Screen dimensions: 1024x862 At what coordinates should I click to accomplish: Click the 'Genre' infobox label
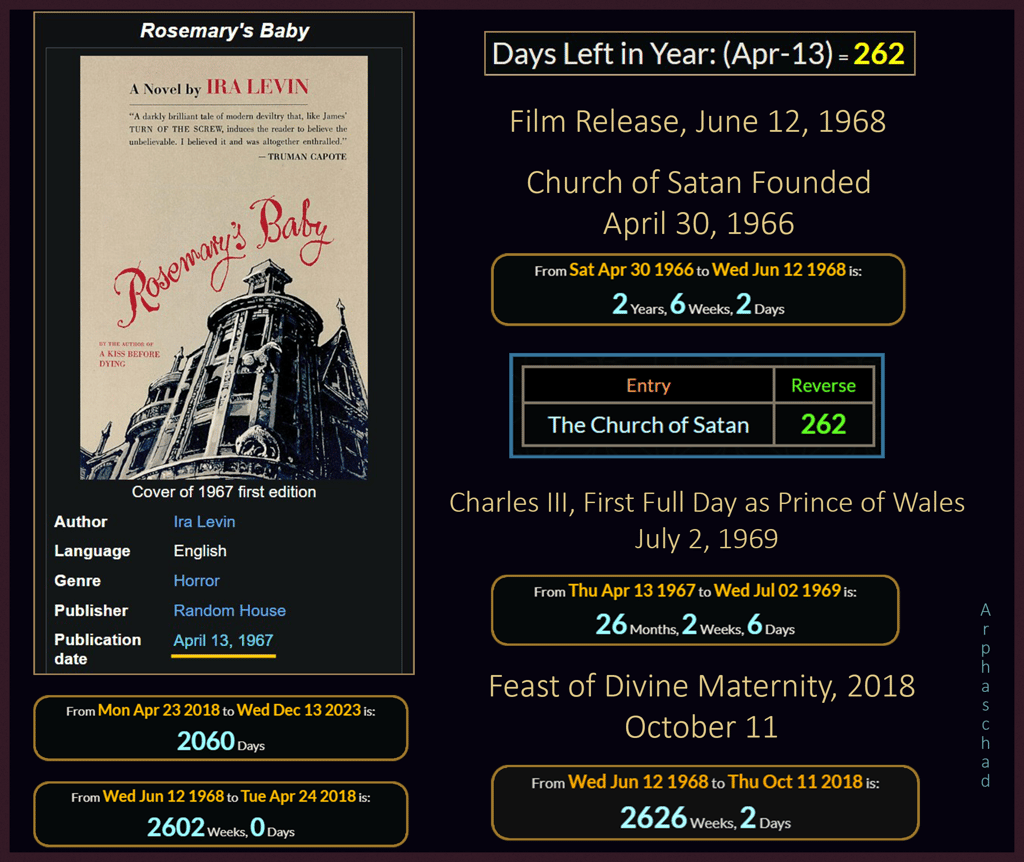[77, 581]
